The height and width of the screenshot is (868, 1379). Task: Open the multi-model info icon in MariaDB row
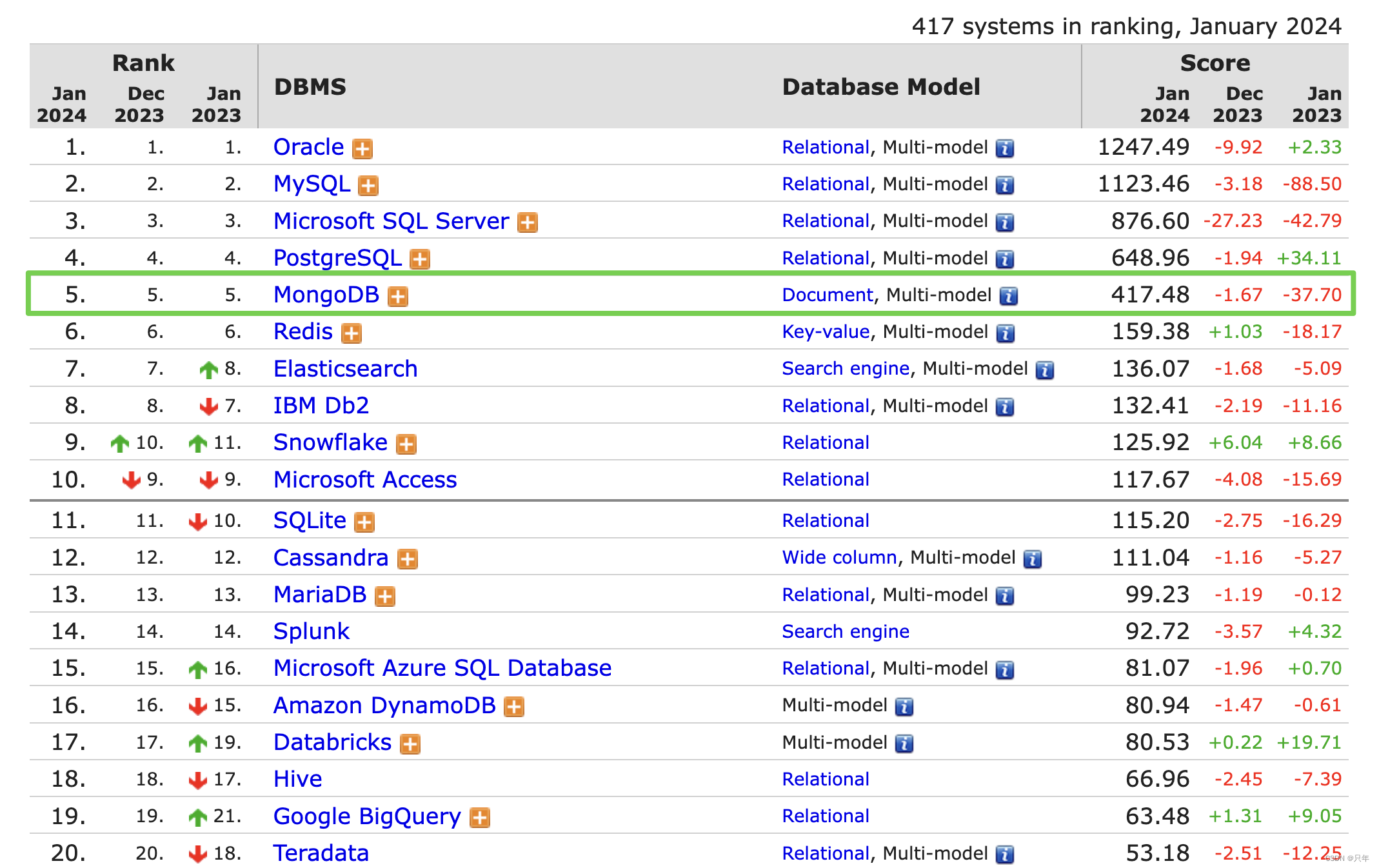click(1005, 597)
